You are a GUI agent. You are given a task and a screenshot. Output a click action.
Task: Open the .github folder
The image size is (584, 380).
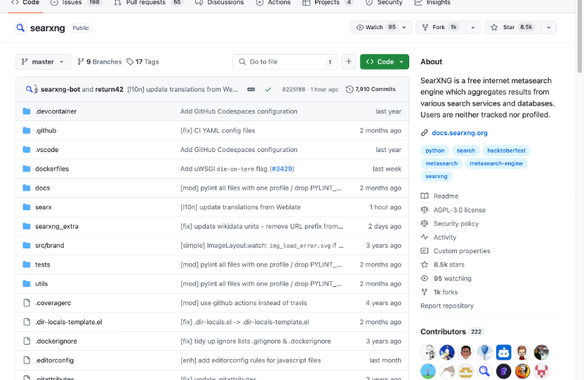tap(45, 130)
